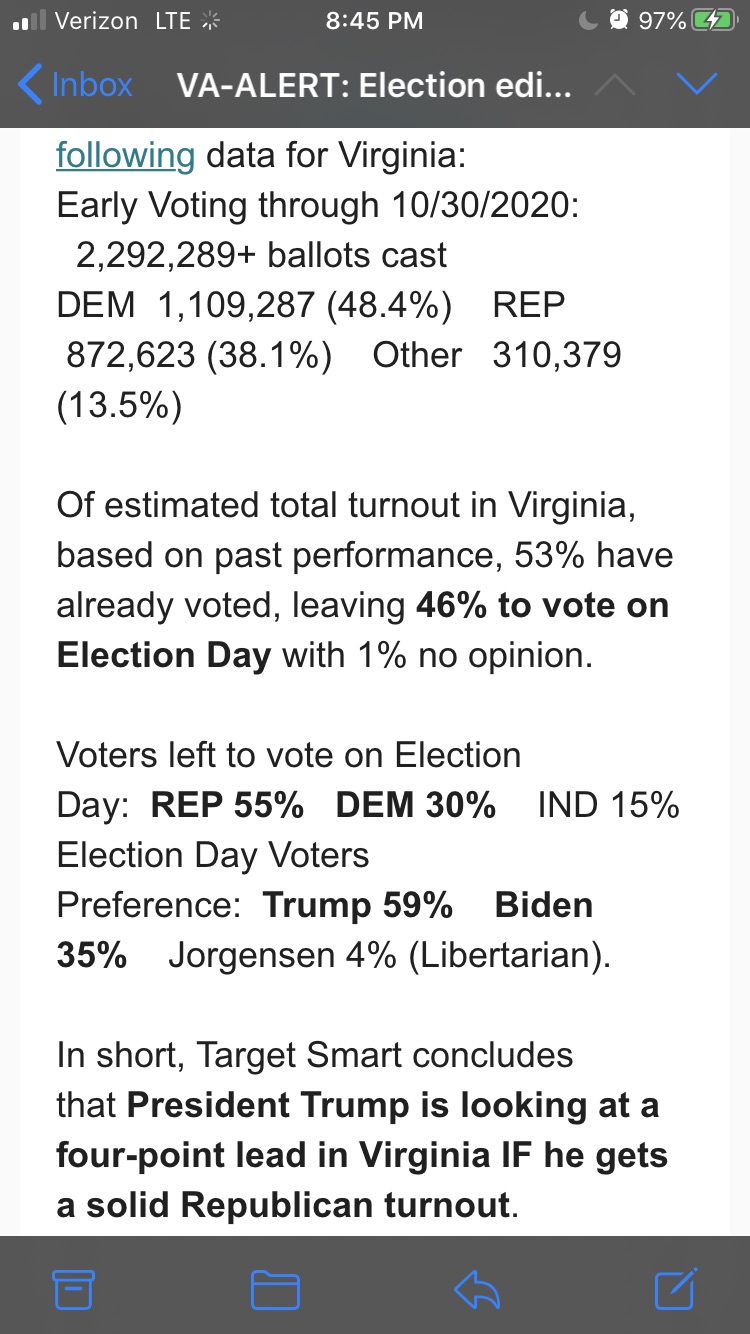Viewport: 750px width, 1334px height.
Task: Tap the 8:45 PM clock in the status bar
Action: [x=374, y=20]
